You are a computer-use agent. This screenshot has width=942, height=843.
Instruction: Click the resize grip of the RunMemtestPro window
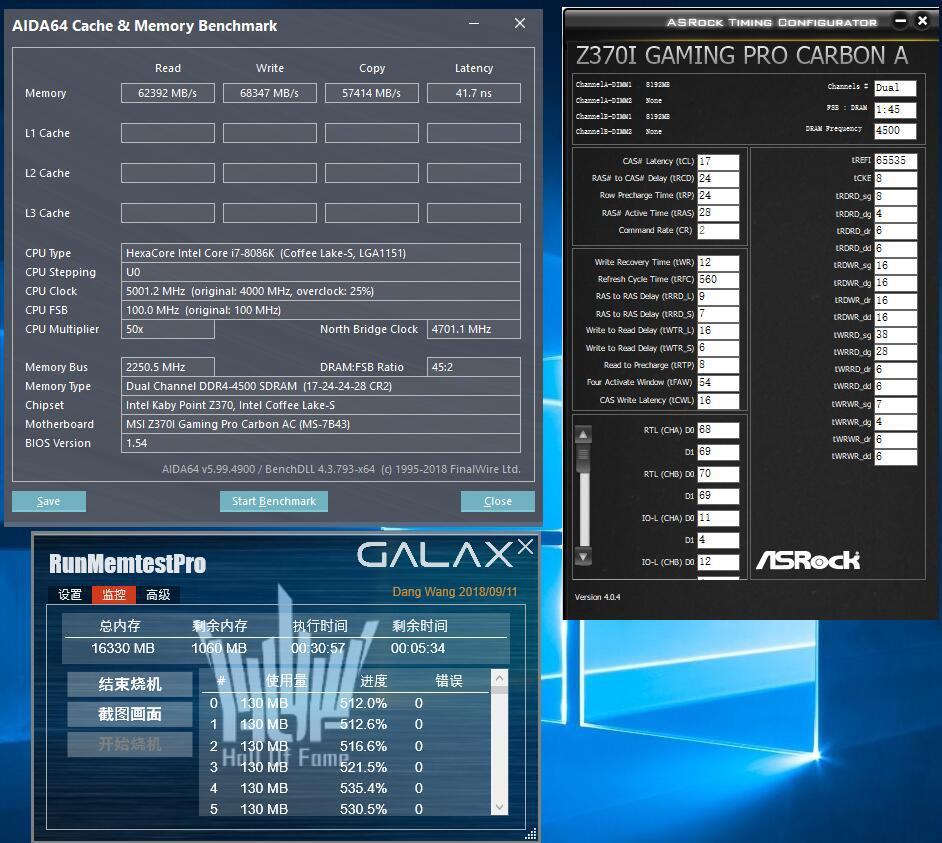point(530,834)
